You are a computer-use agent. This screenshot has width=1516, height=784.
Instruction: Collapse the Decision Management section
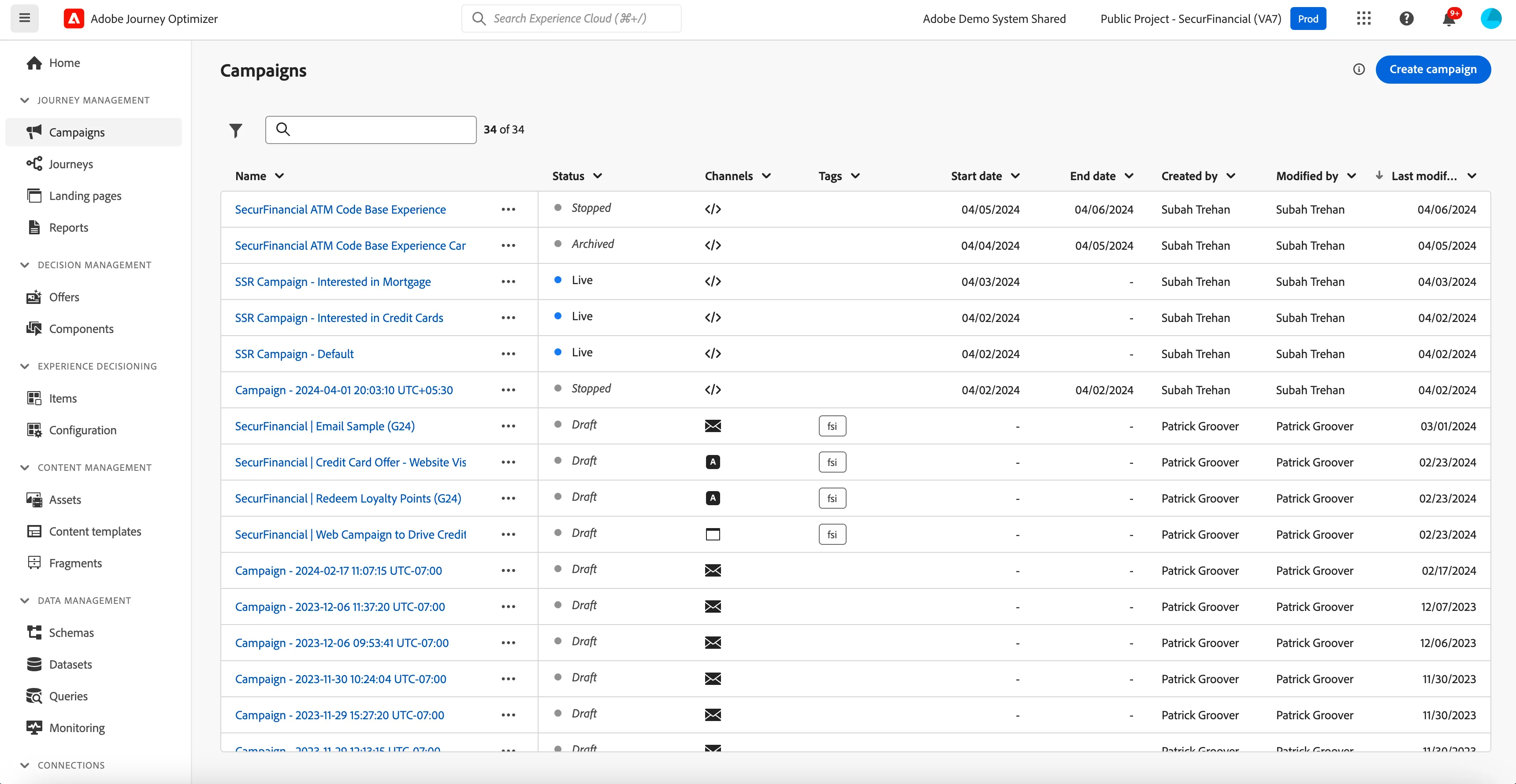25,265
